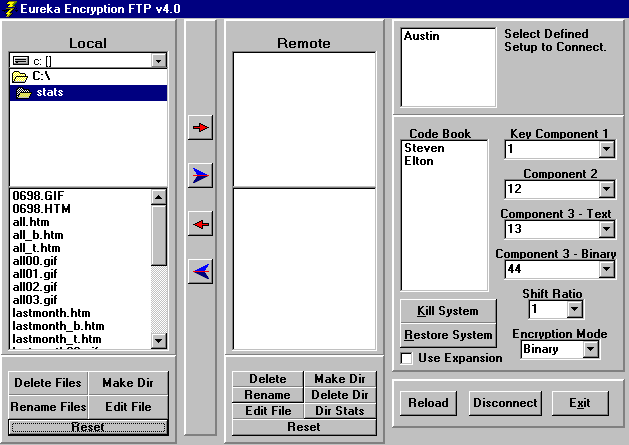Click the large blue right-arrow upload button

pos(201,176)
